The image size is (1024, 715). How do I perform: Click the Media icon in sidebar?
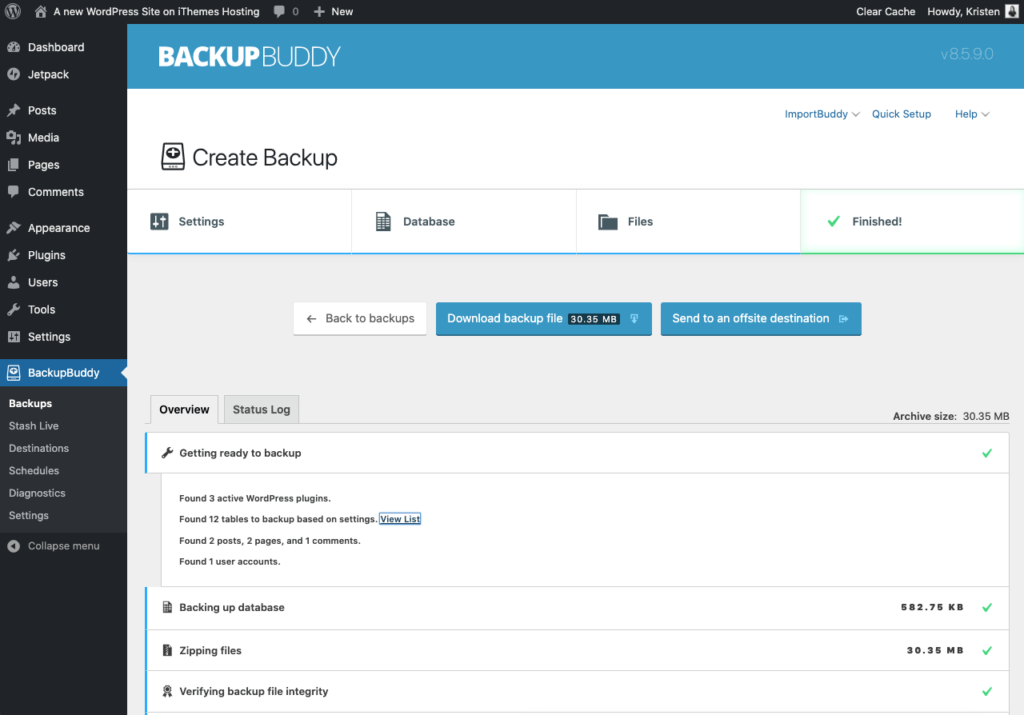click(14, 138)
